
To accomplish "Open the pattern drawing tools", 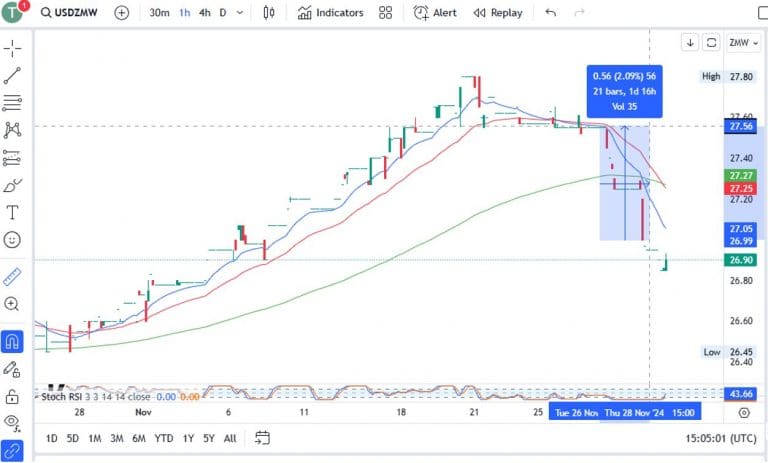I will pos(12,130).
